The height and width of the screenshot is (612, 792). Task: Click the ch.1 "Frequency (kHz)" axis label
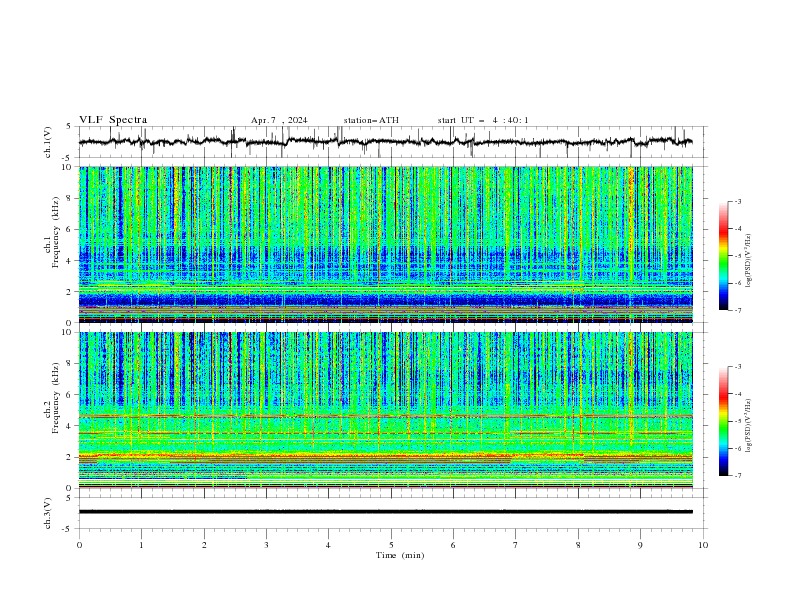point(56,232)
